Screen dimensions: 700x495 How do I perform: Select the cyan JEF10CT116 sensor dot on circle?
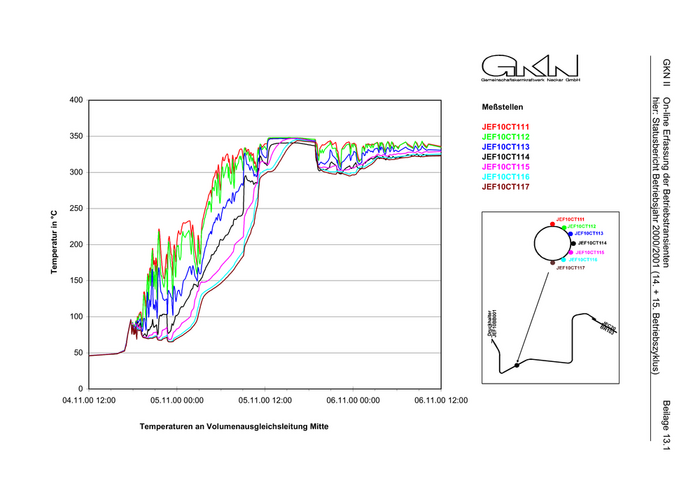coord(565,259)
